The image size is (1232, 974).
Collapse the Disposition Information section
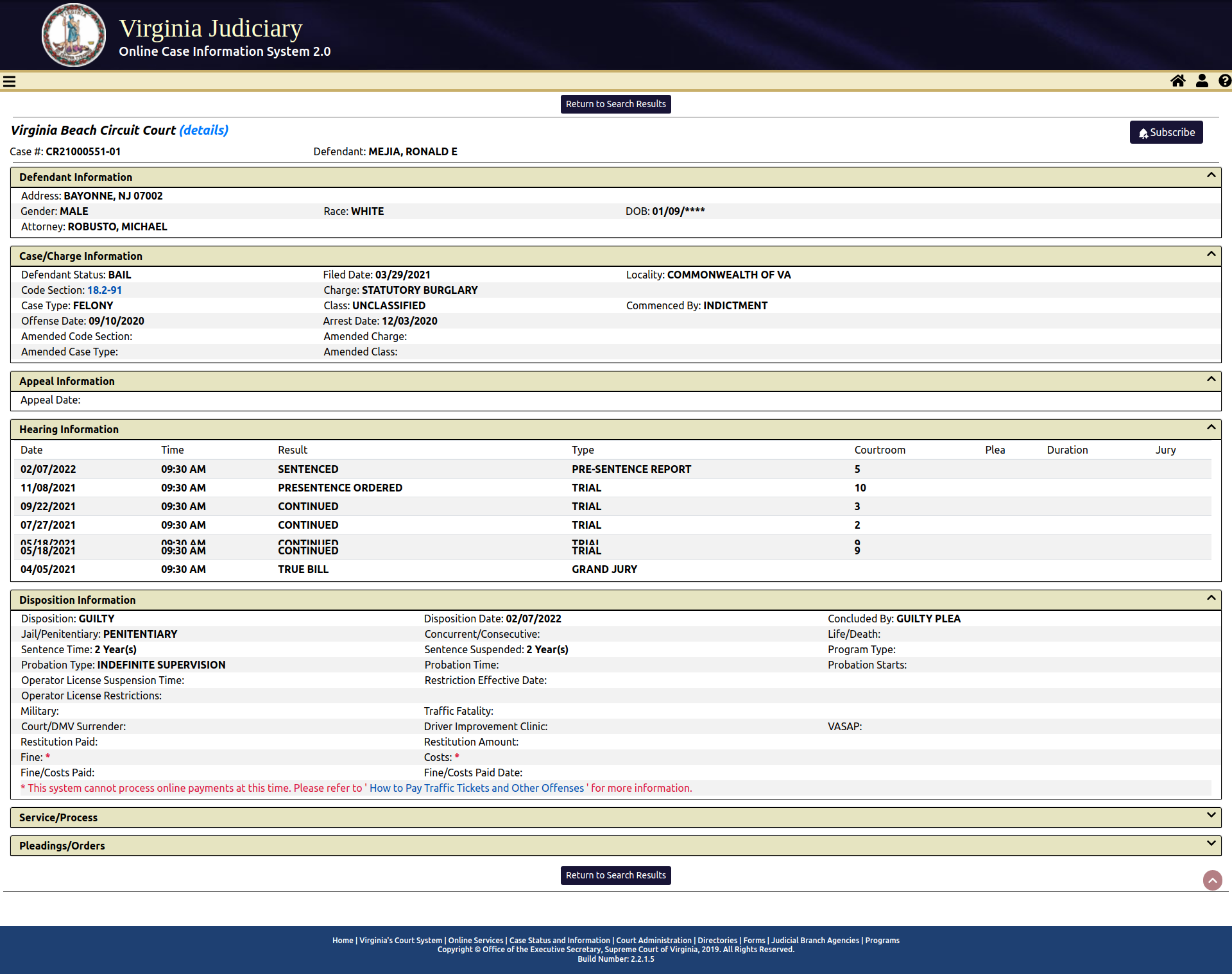(x=1211, y=598)
